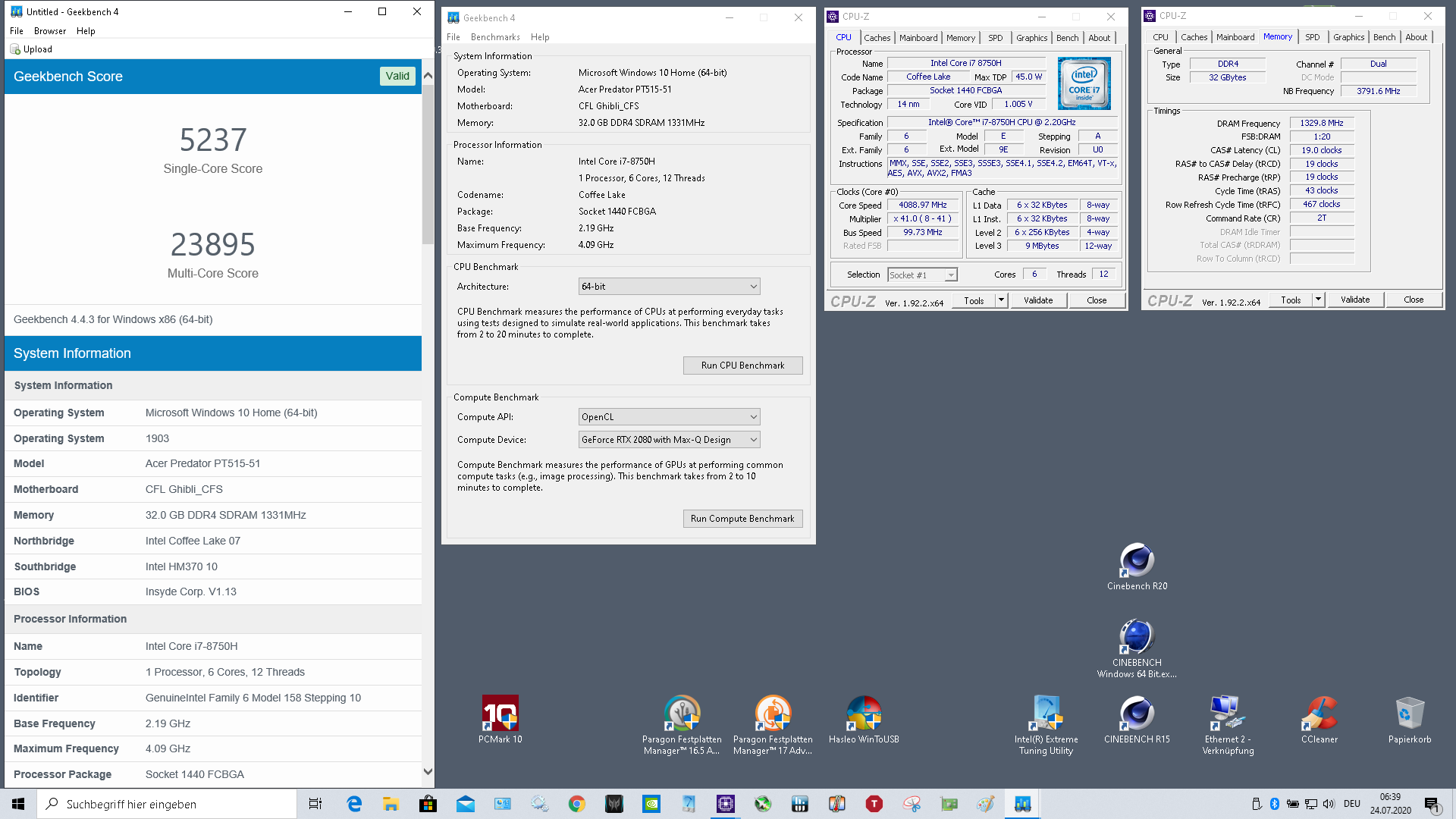Click the battery power tray icon

1293,804
